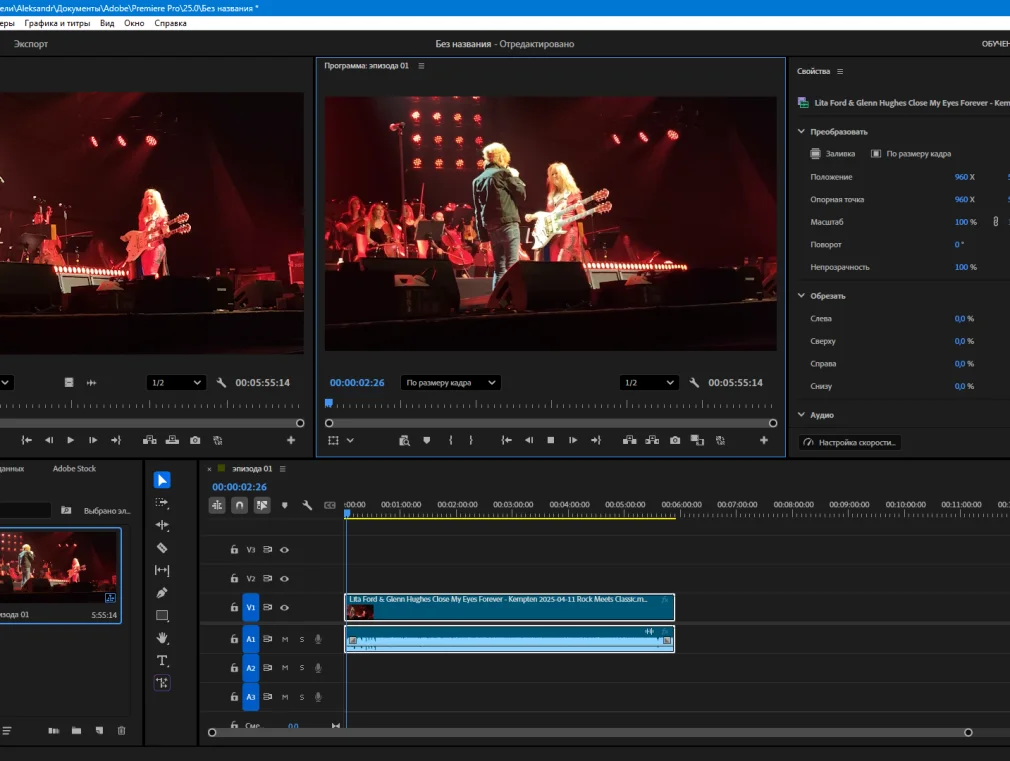Mute audio track A1
The width and height of the screenshot is (1010, 761).
[x=285, y=639]
